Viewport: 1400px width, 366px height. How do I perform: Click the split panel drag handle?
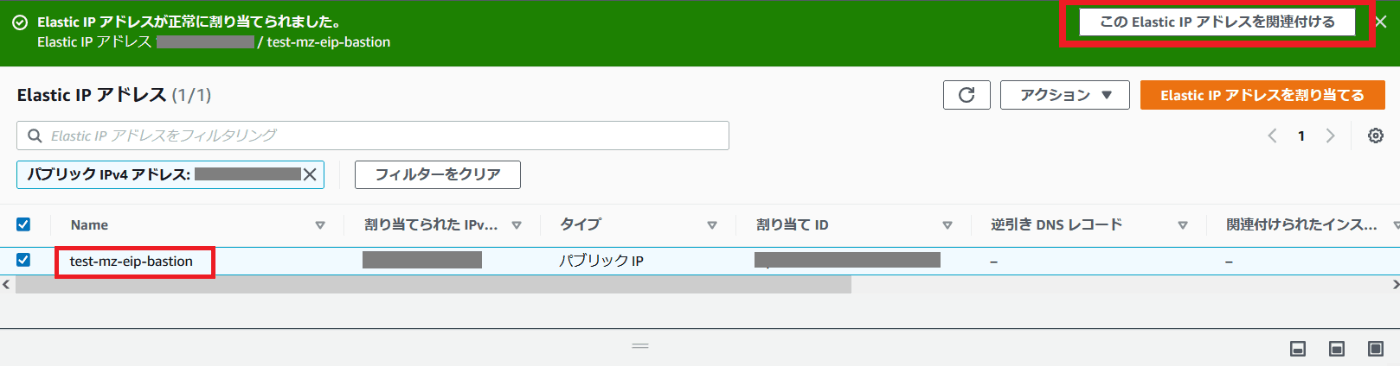coord(640,346)
